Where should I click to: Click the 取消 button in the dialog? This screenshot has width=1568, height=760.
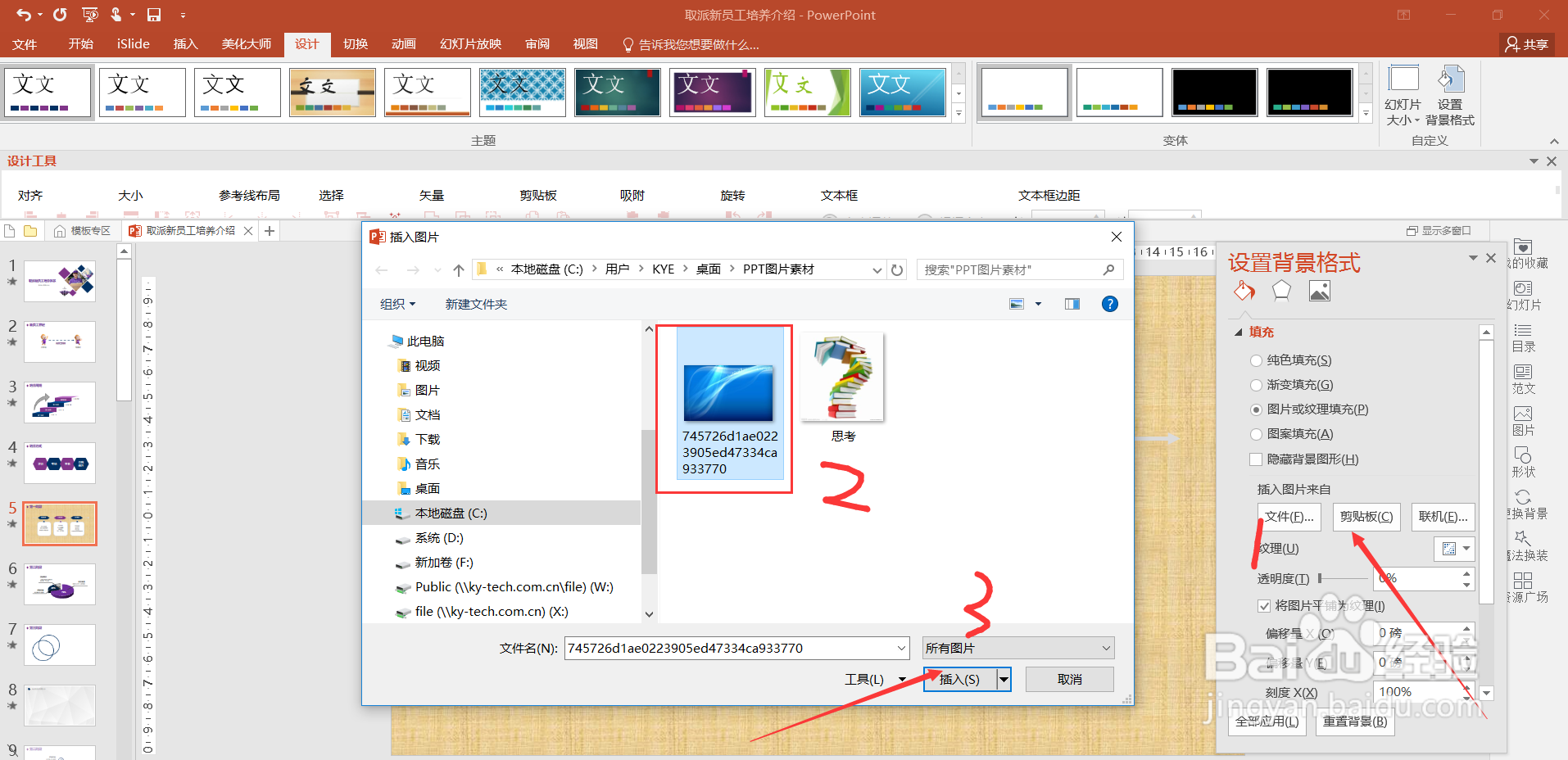1070,680
